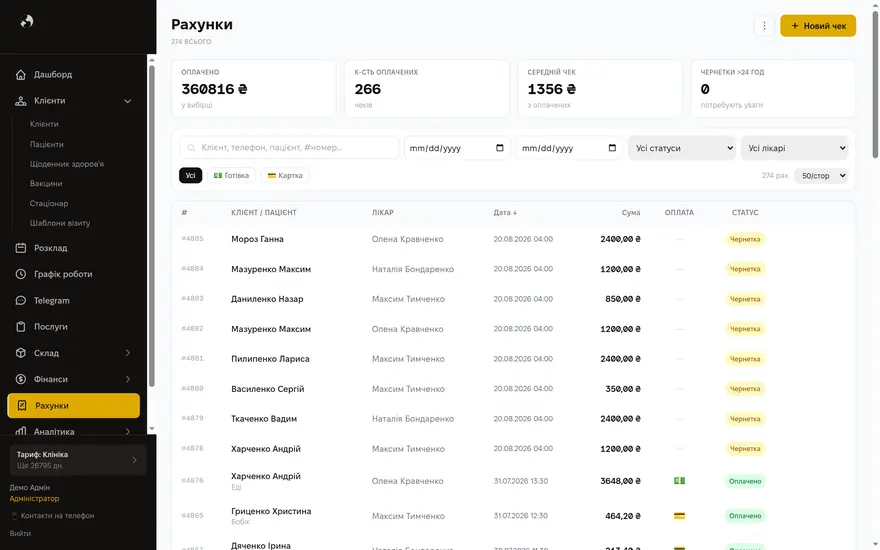Open invoice row for Мороз Ганна
Screen dimensions: 880x550
coord(513,239)
